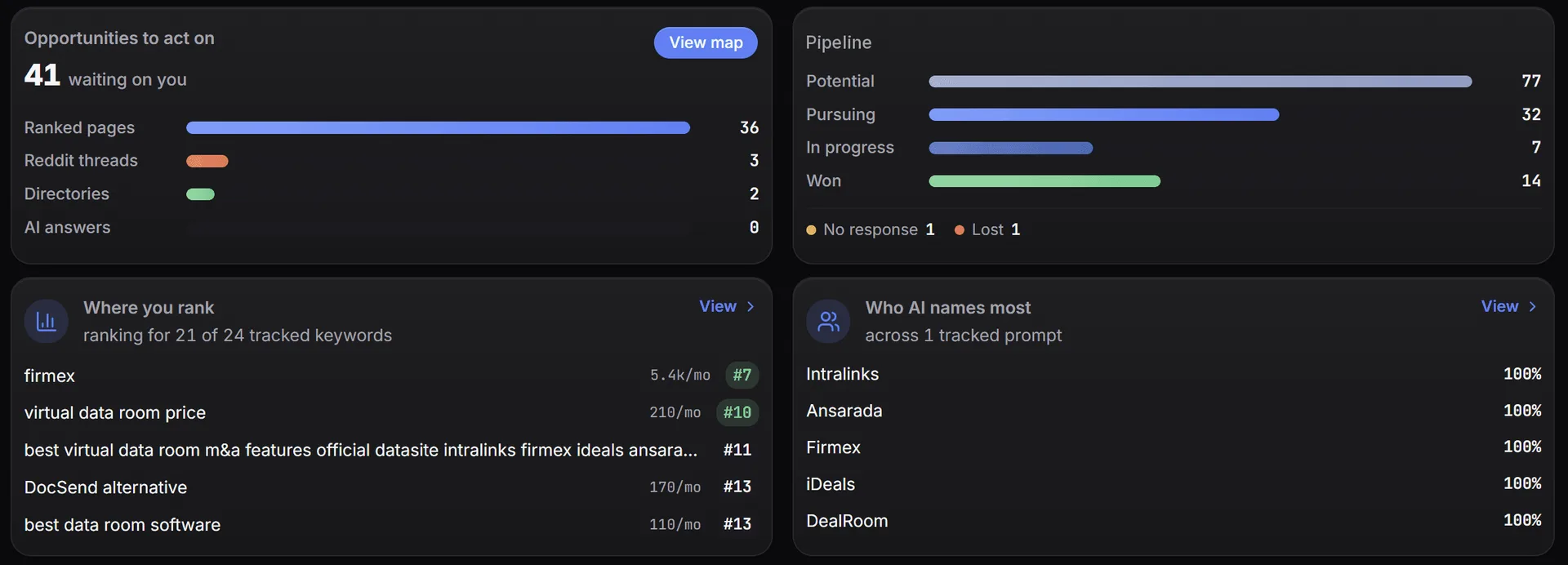Click the AI answers label
1568x565 pixels.
click(x=67, y=228)
